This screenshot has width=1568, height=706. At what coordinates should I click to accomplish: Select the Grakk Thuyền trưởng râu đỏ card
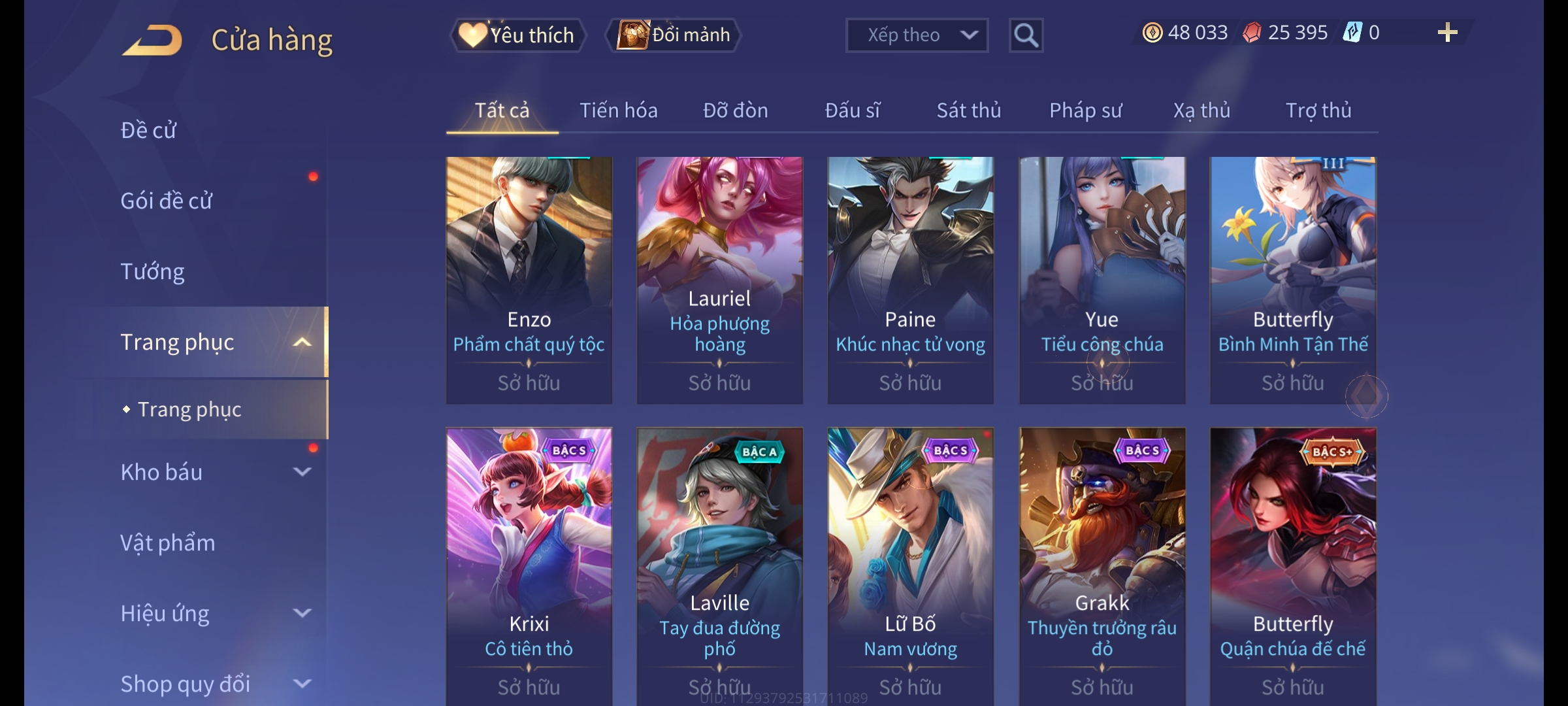click(x=1102, y=567)
